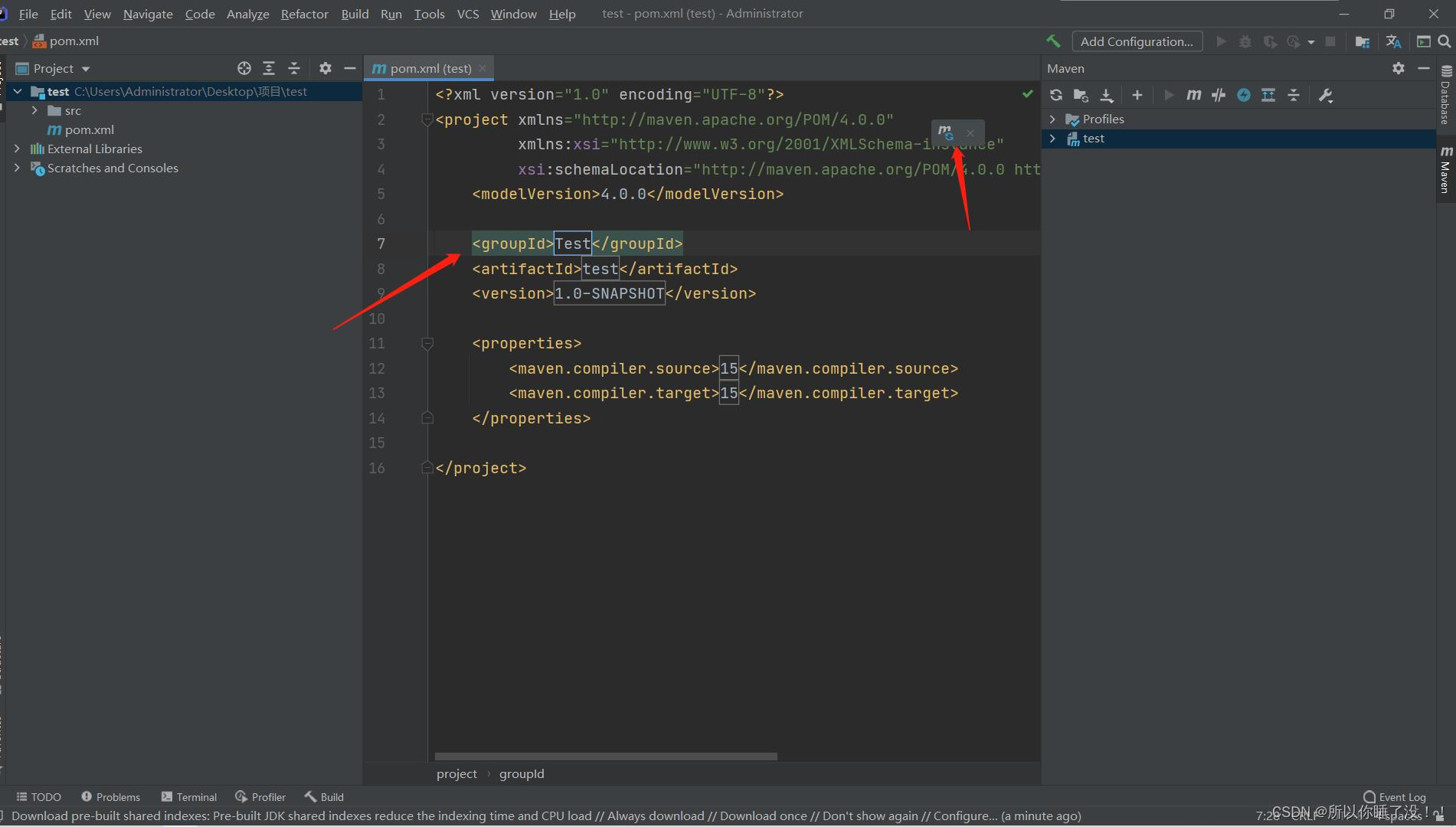Click Run Anything window icon
The width and height of the screenshot is (1456, 827).
1424,41
